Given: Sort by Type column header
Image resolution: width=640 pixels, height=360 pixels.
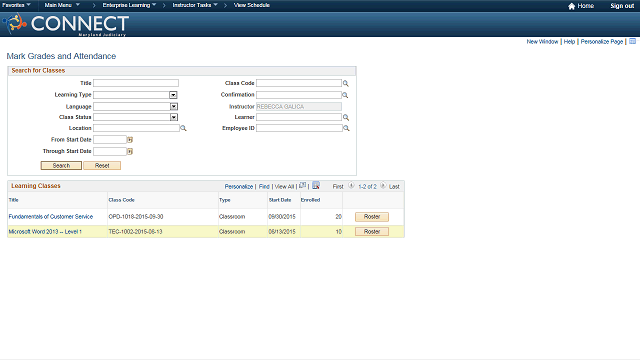Looking at the screenshot, I should point(224,200).
